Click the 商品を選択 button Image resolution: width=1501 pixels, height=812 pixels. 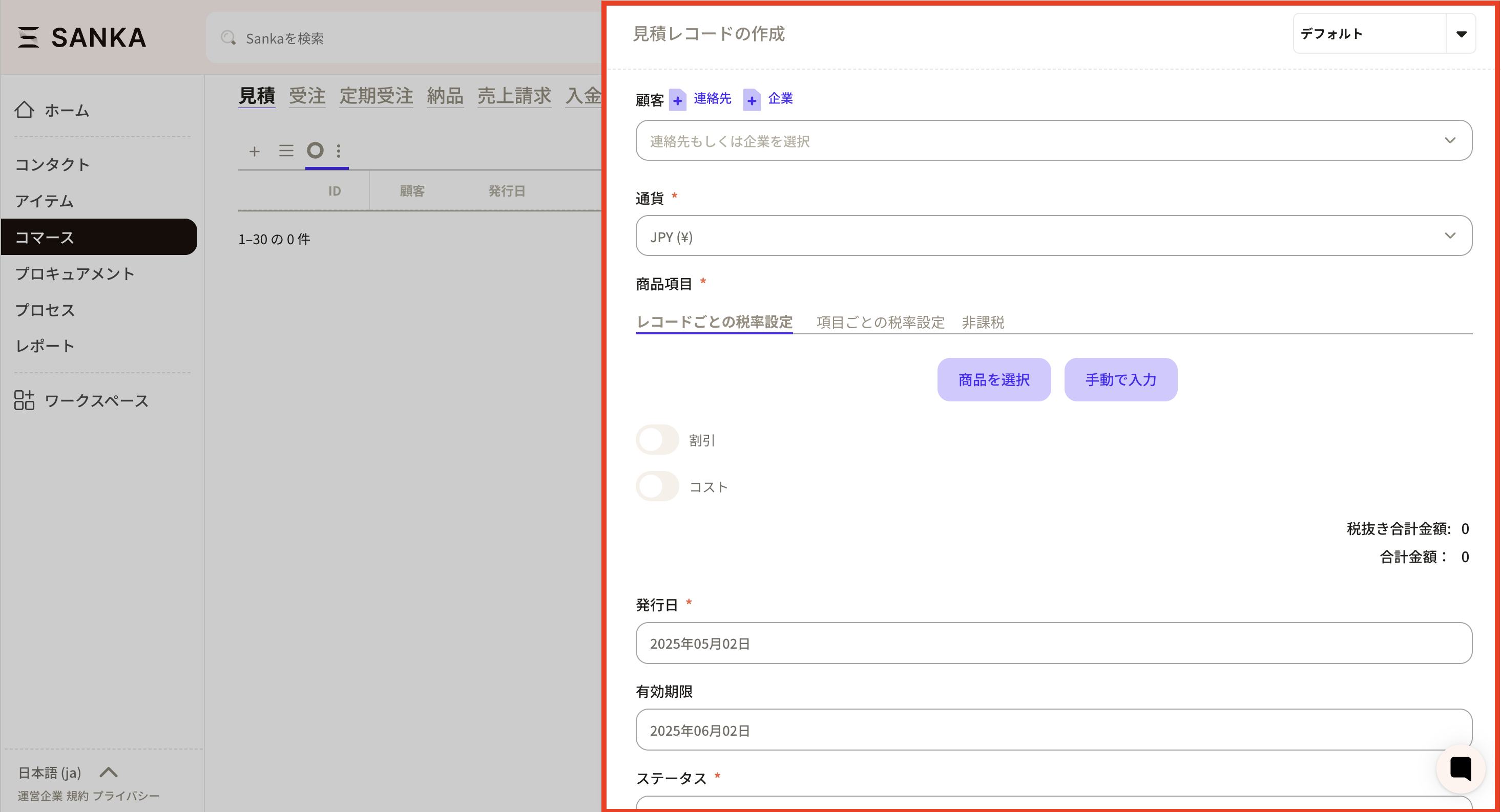993,380
